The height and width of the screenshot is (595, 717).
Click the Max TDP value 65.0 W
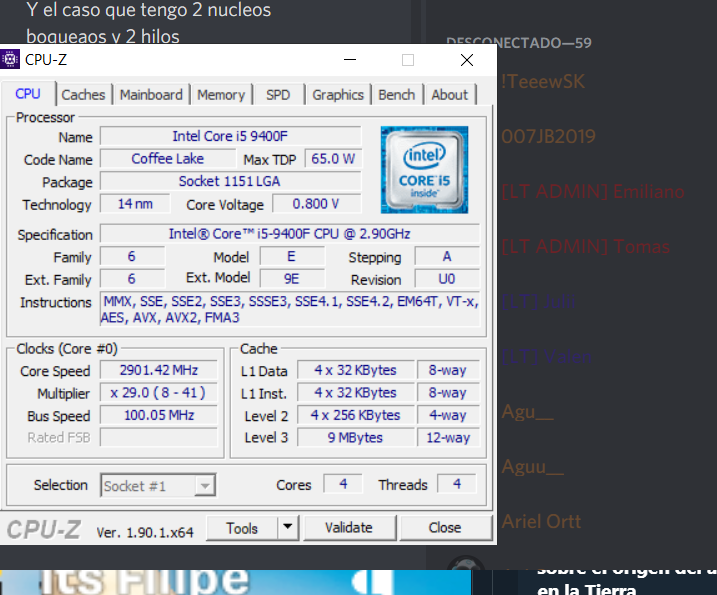click(333, 159)
